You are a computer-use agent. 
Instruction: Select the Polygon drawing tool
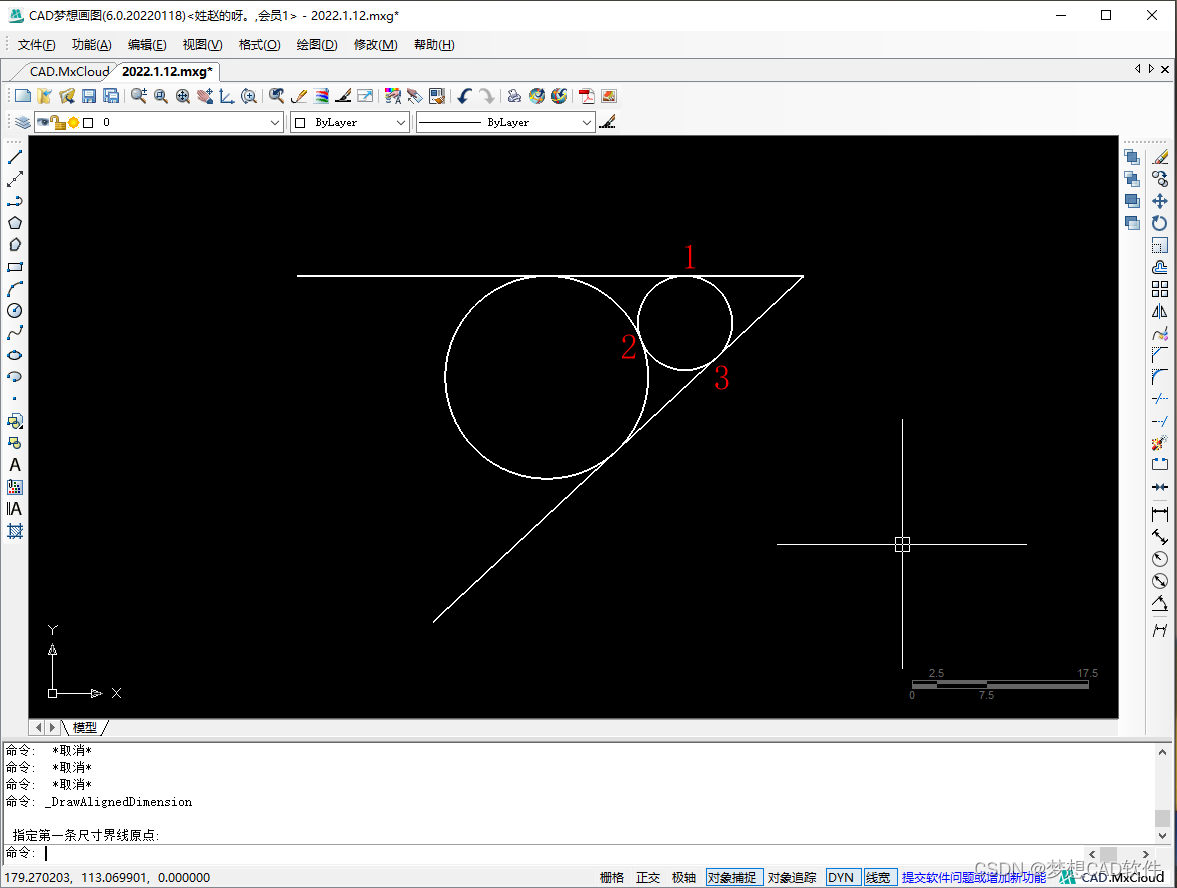15,223
